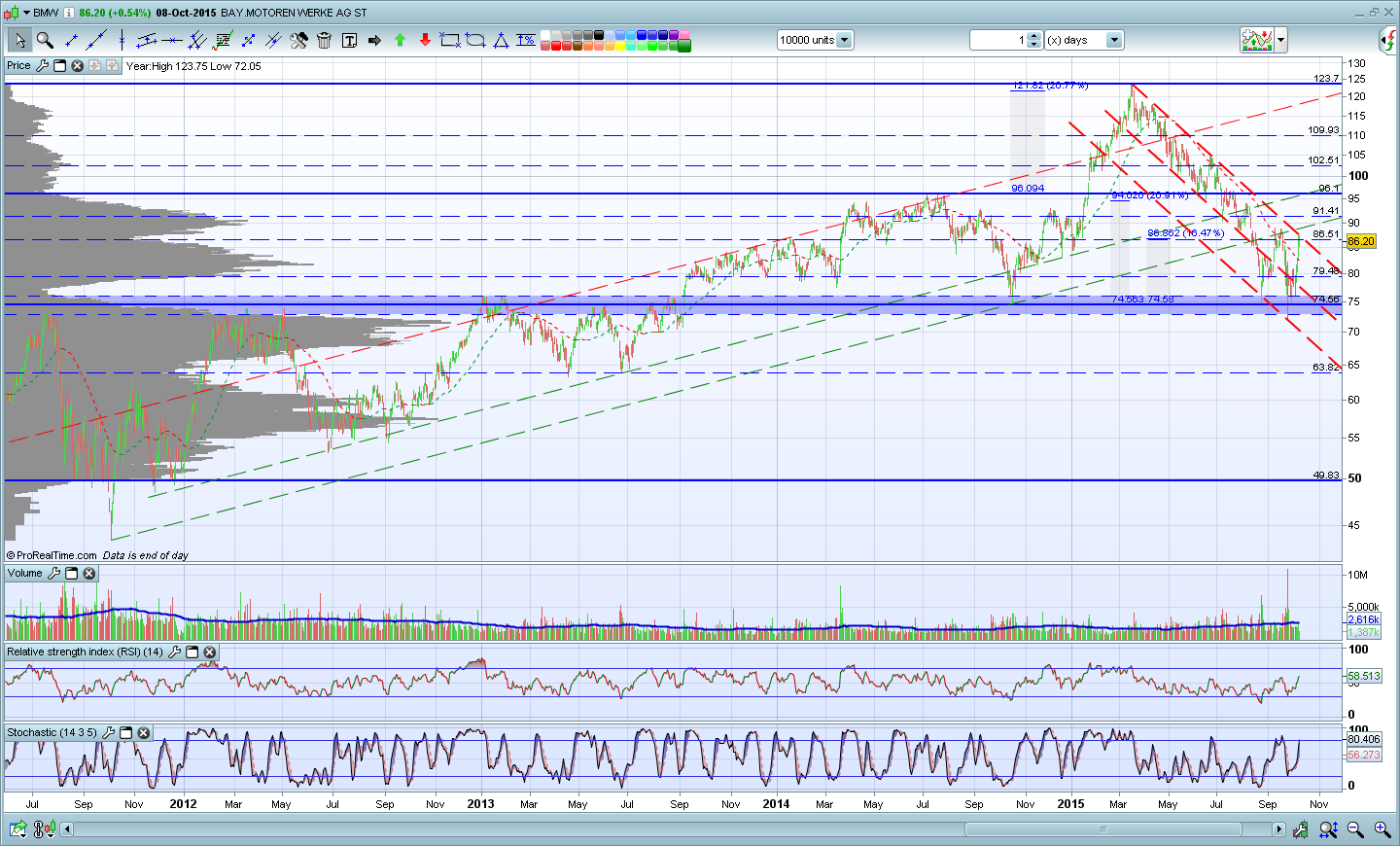The image size is (1400, 846).
Task: Open Stochastic indicator wrench settings
Action: (108, 733)
